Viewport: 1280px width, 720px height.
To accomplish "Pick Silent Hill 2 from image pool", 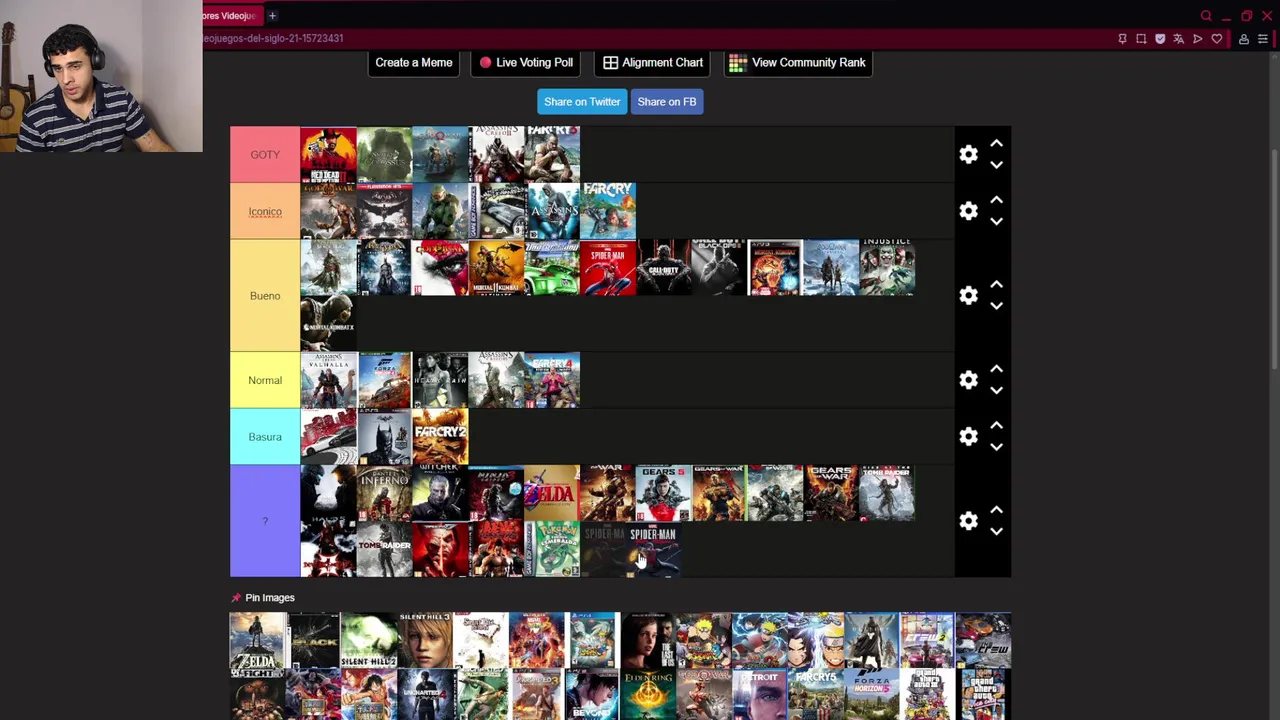I will (x=369, y=640).
